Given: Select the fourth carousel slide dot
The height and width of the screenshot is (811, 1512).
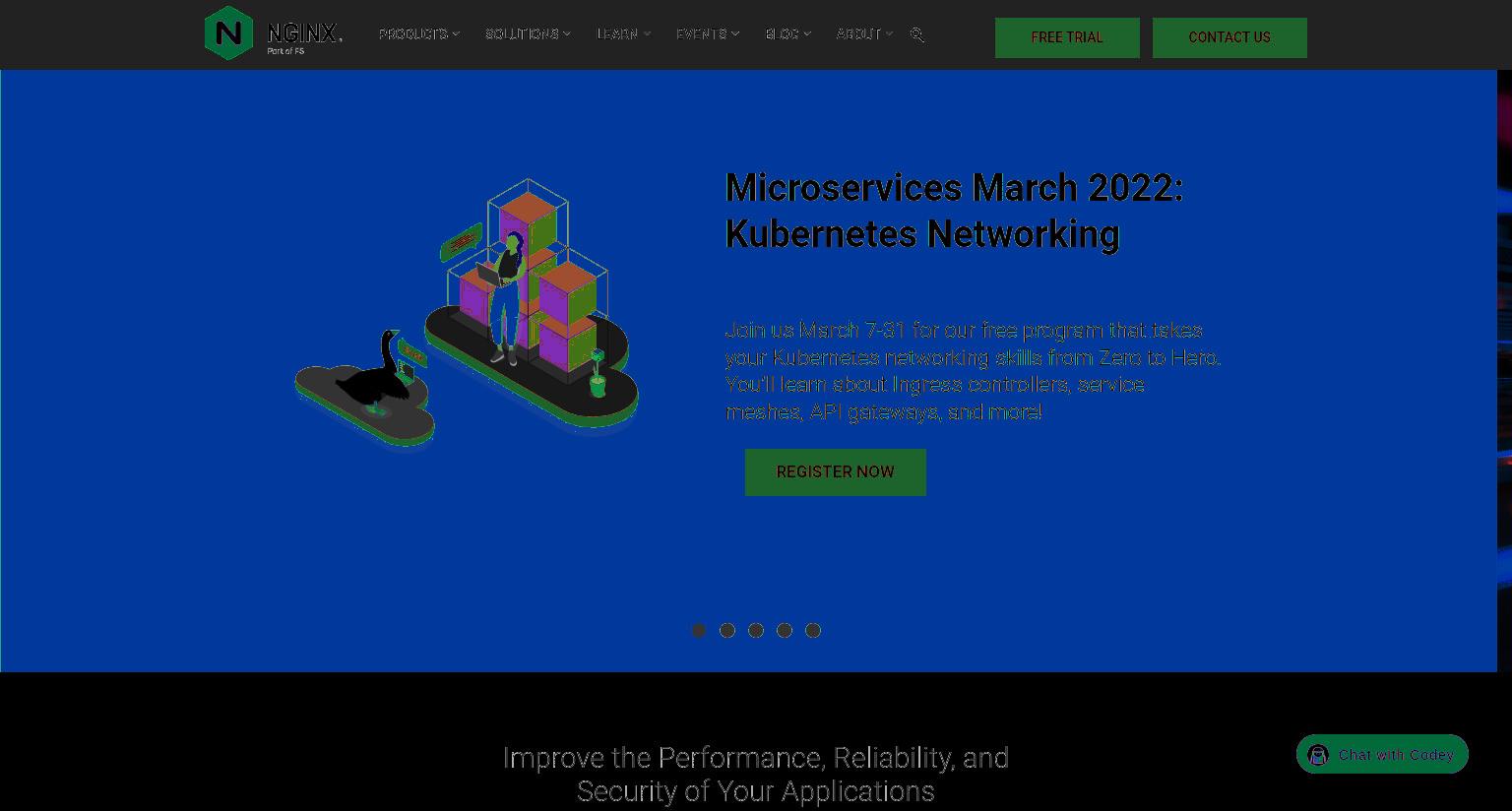Looking at the screenshot, I should click(x=785, y=631).
